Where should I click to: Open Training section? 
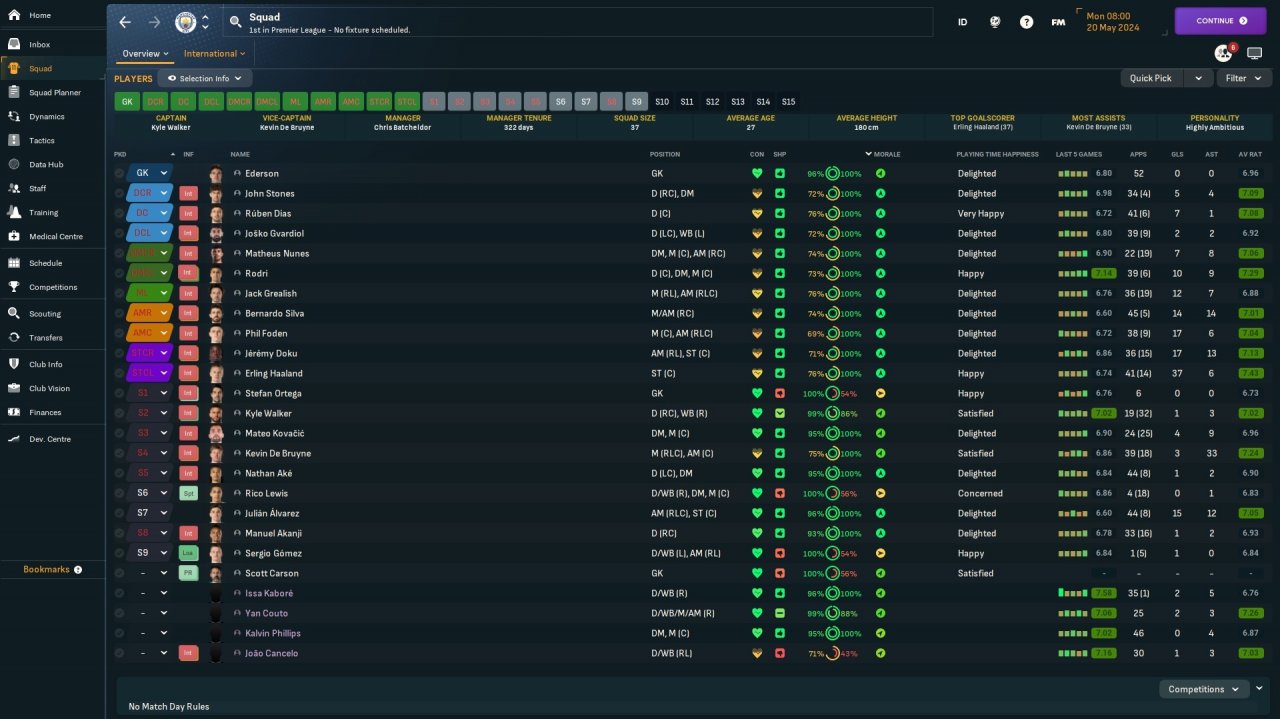point(43,213)
